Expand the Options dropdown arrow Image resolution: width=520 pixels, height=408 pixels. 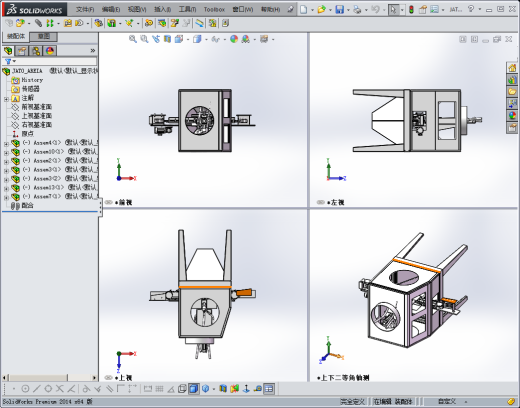click(x=443, y=10)
